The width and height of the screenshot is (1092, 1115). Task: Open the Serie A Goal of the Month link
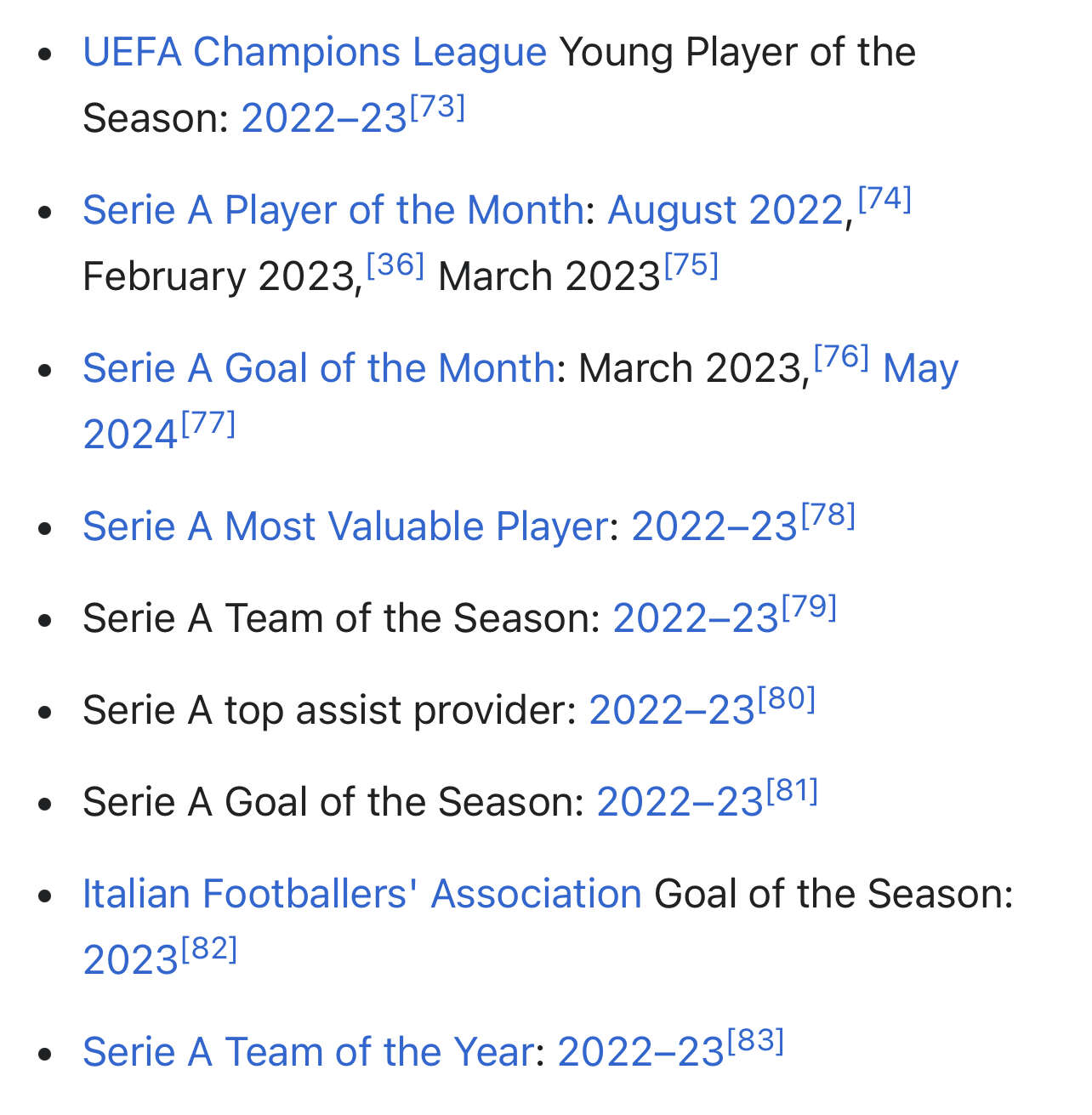[318, 368]
